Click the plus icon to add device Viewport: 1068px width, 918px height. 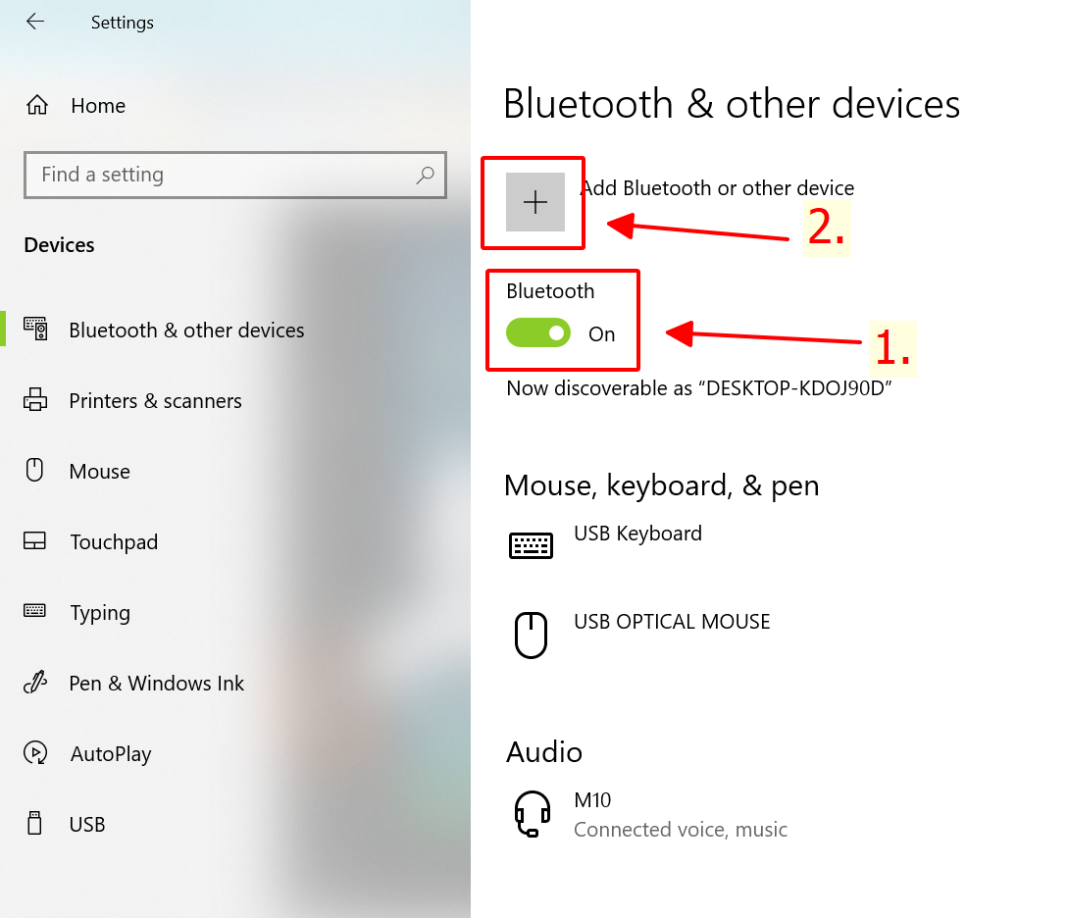tap(535, 202)
